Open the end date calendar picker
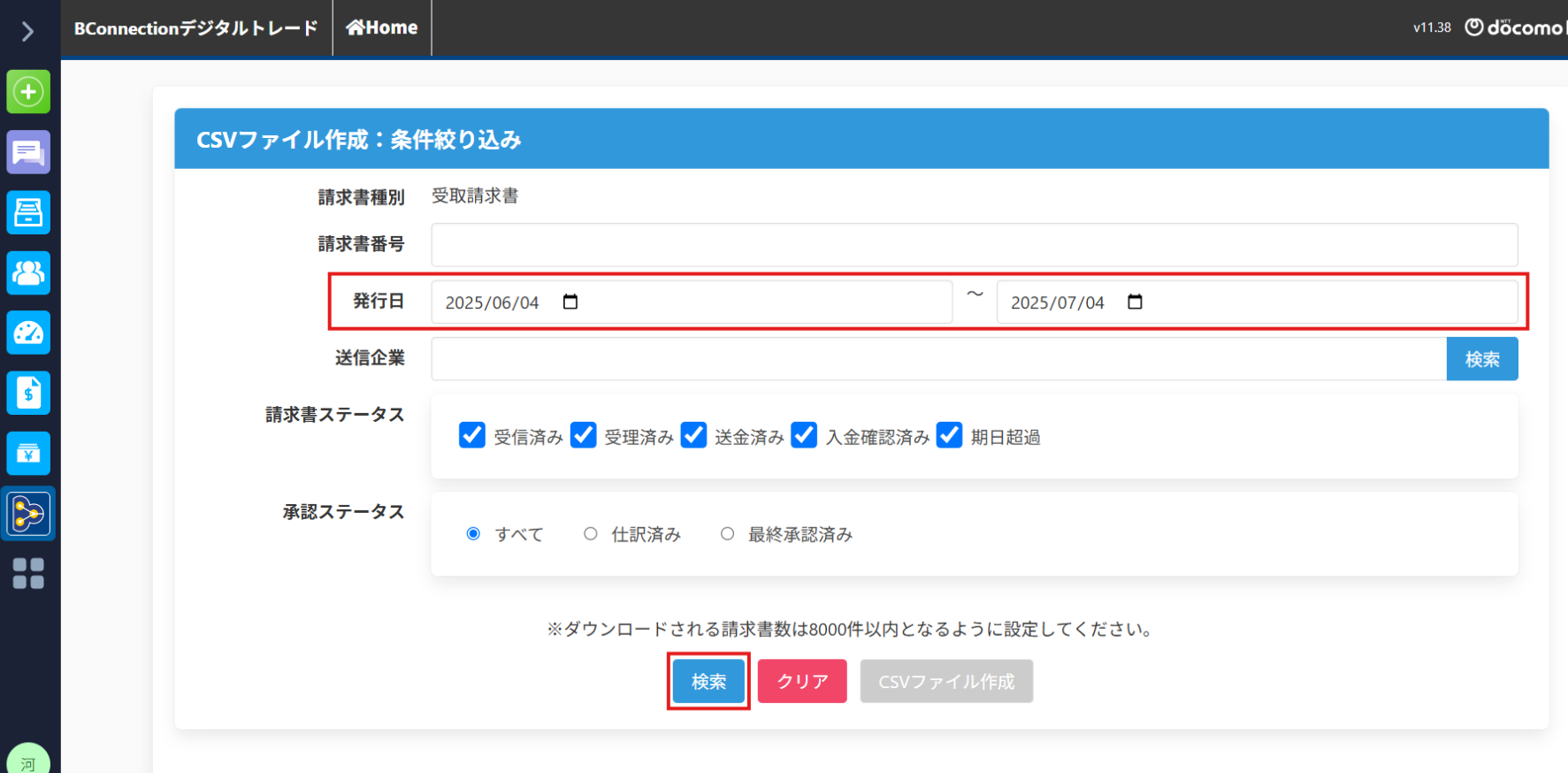Image resolution: width=1568 pixels, height=773 pixels. pos(1135,302)
